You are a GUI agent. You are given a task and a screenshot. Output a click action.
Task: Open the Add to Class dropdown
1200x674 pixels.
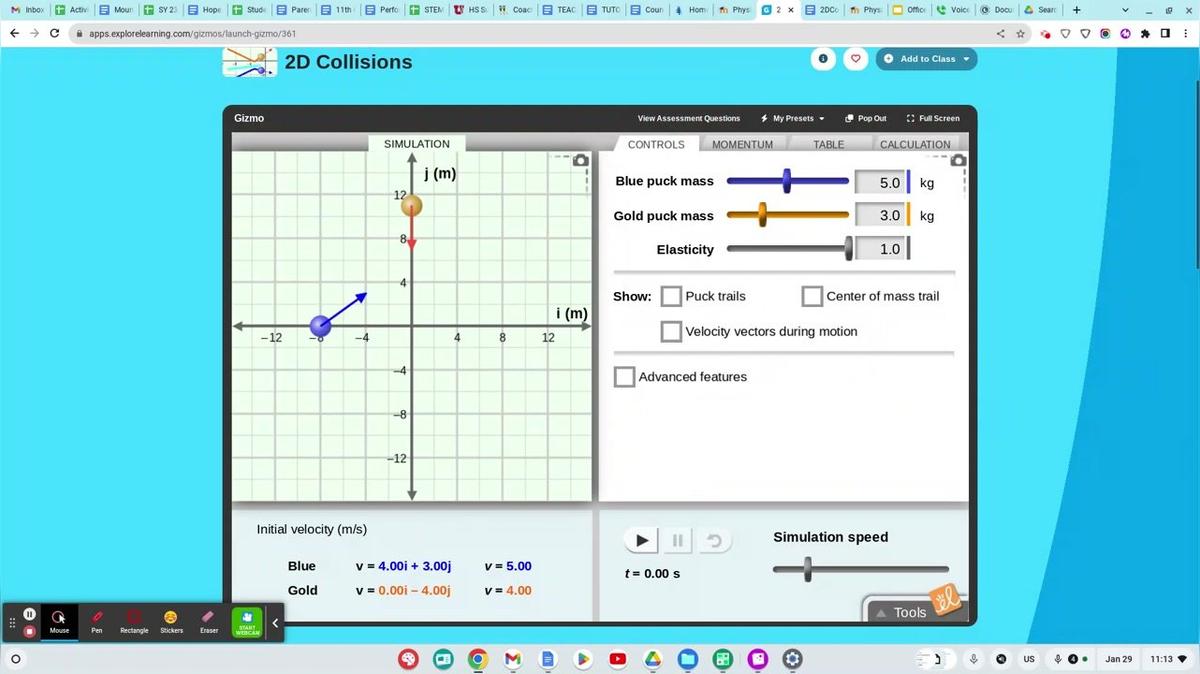pyautogui.click(x=927, y=59)
